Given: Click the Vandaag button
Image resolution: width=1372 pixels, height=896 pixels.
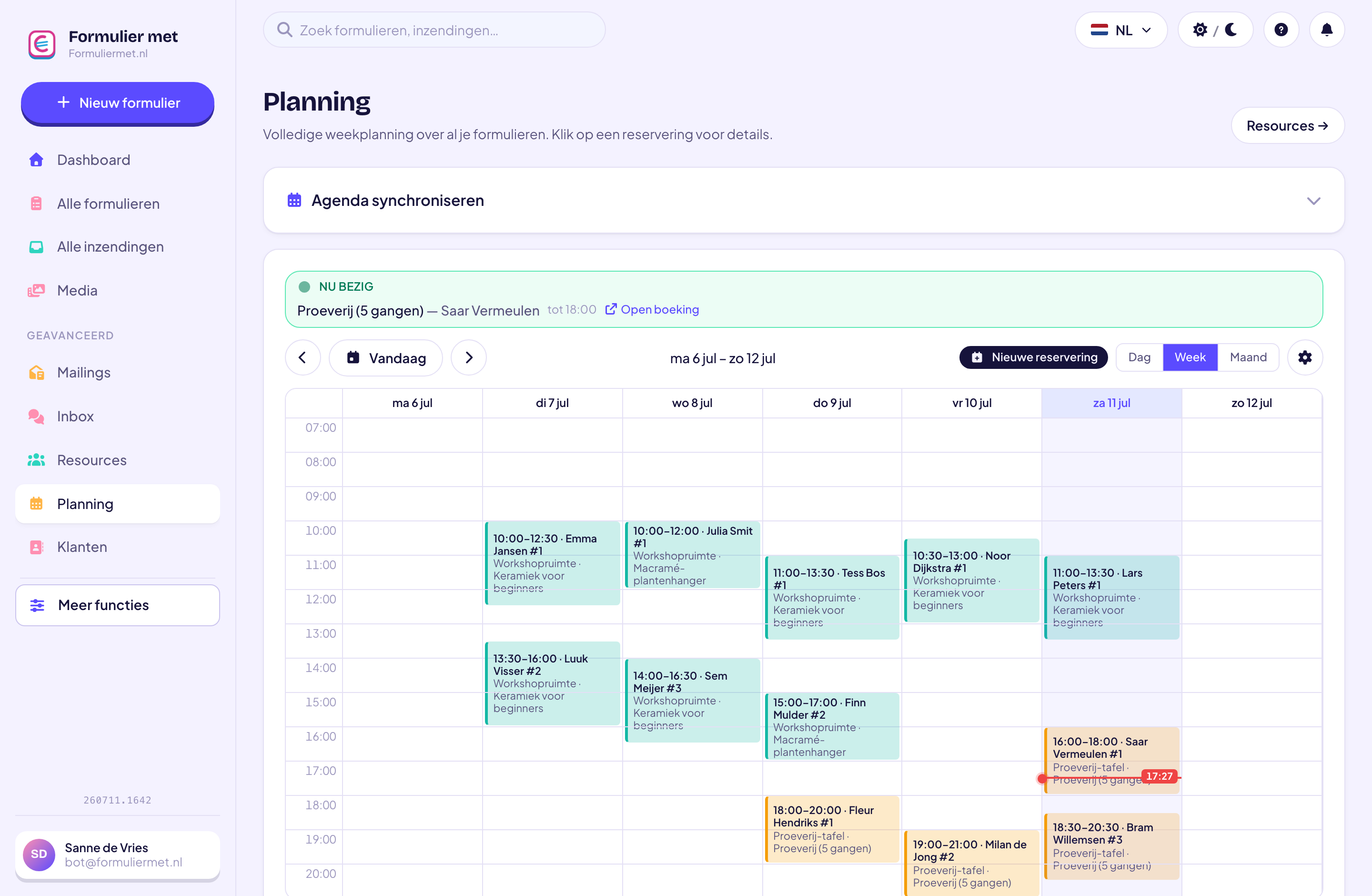Looking at the screenshot, I should tap(386, 358).
